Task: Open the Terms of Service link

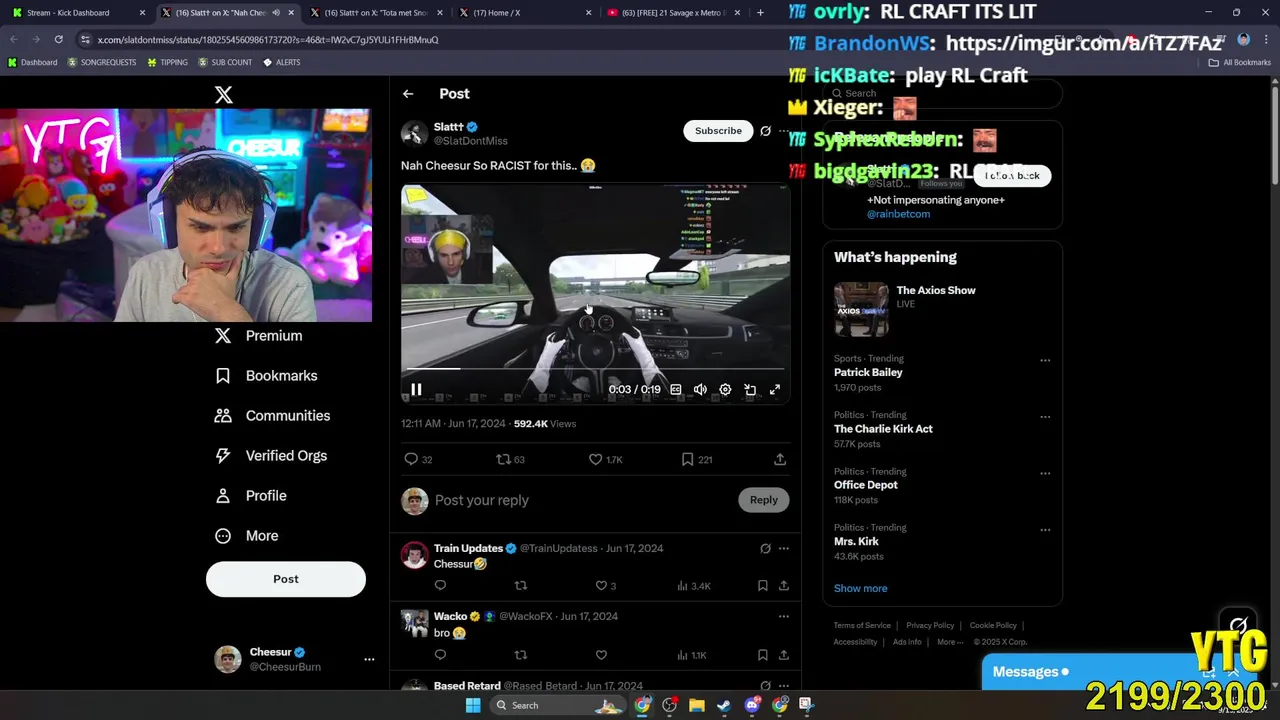Action: click(x=862, y=625)
